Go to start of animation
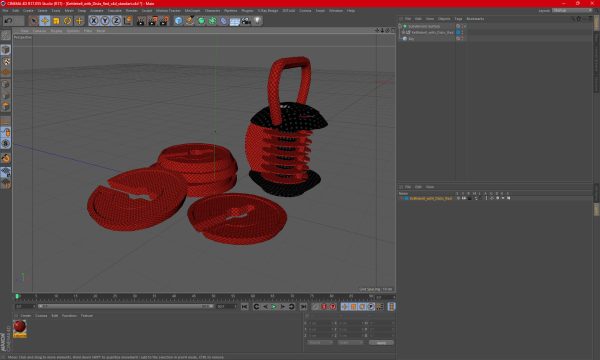The image size is (600, 360). click(245, 307)
